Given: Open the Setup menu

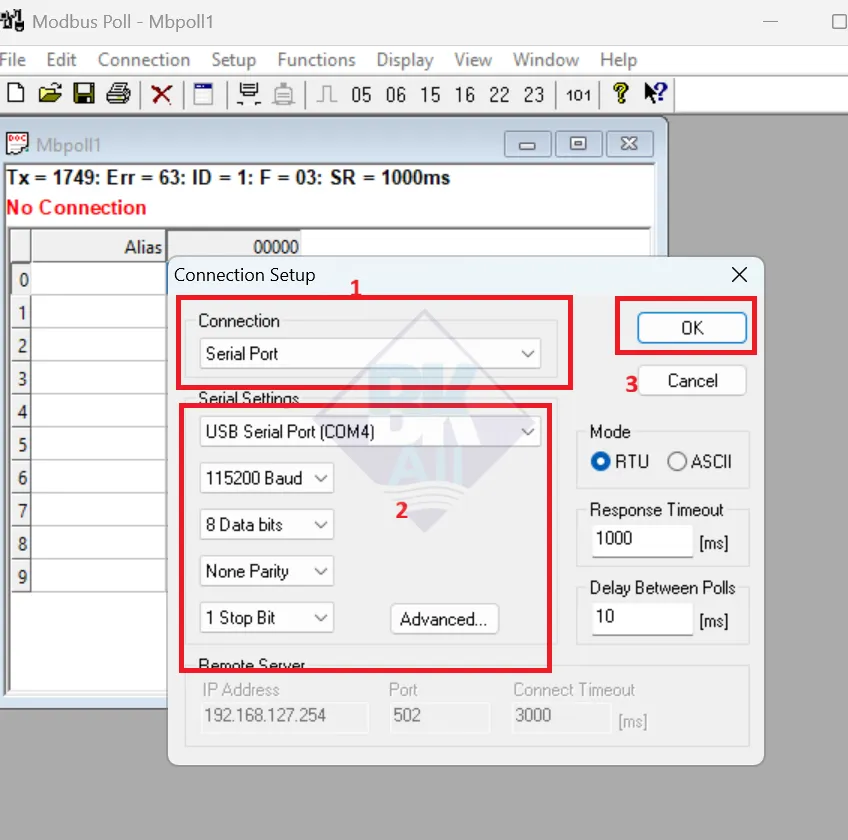Looking at the screenshot, I should click(233, 59).
